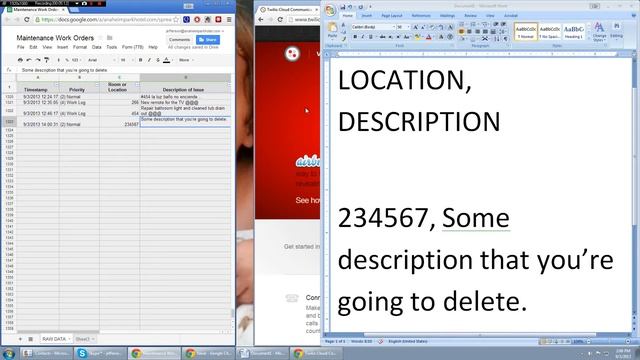Select Normal style in Word Styles gallery

pyautogui.click(x=526, y=31)
